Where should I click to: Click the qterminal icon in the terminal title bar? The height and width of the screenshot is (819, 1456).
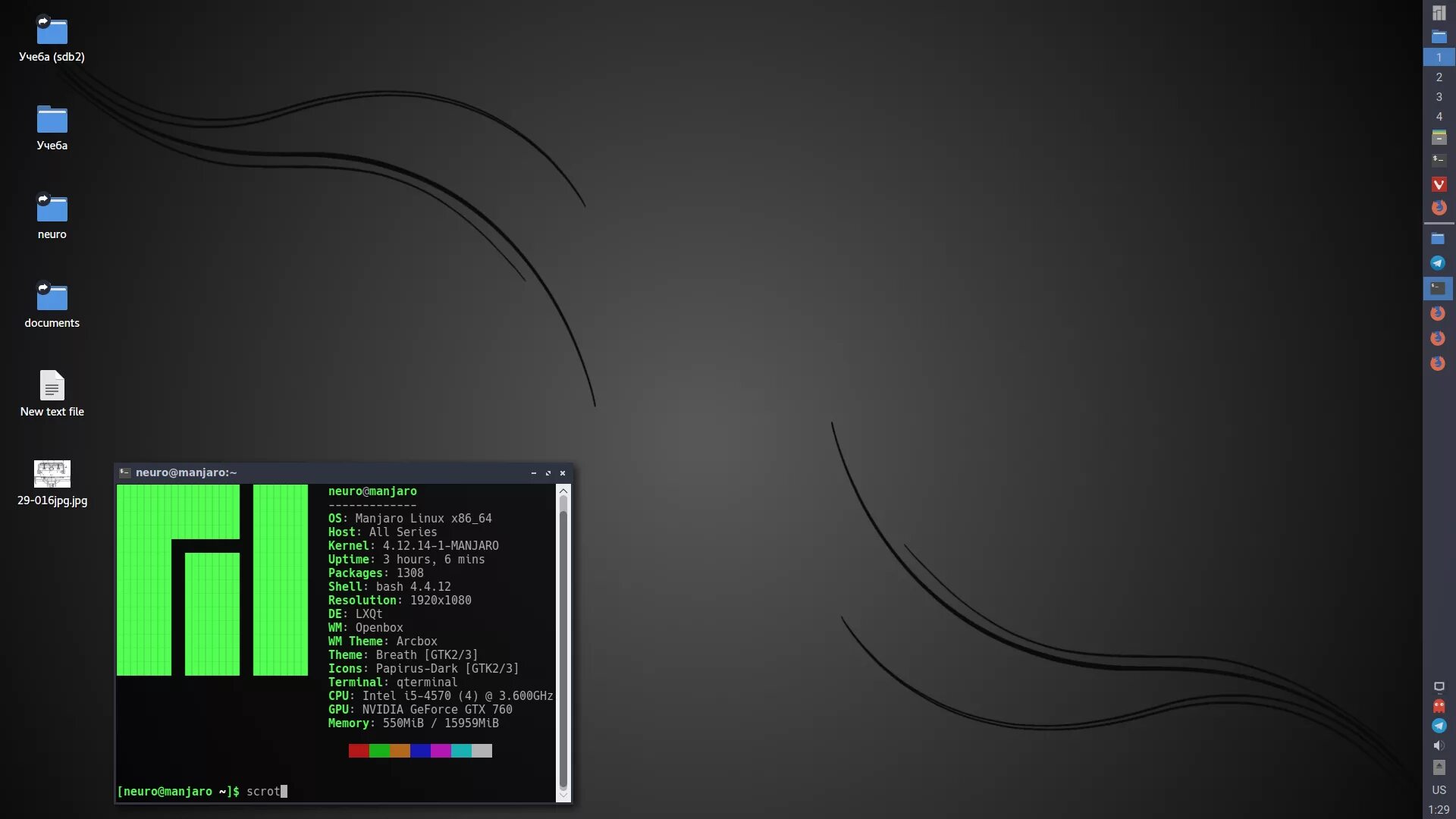[x=125, y=472]
